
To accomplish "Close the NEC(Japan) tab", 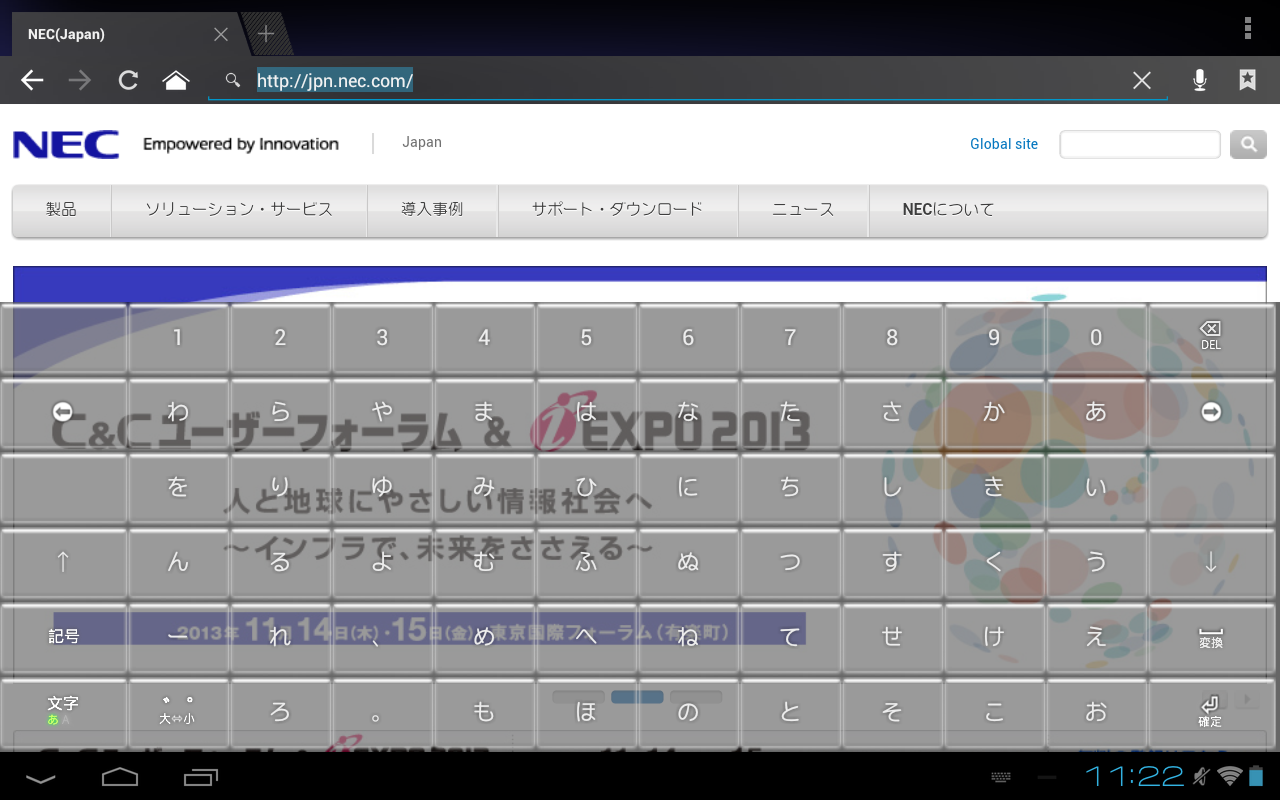I will pos(221,34).
